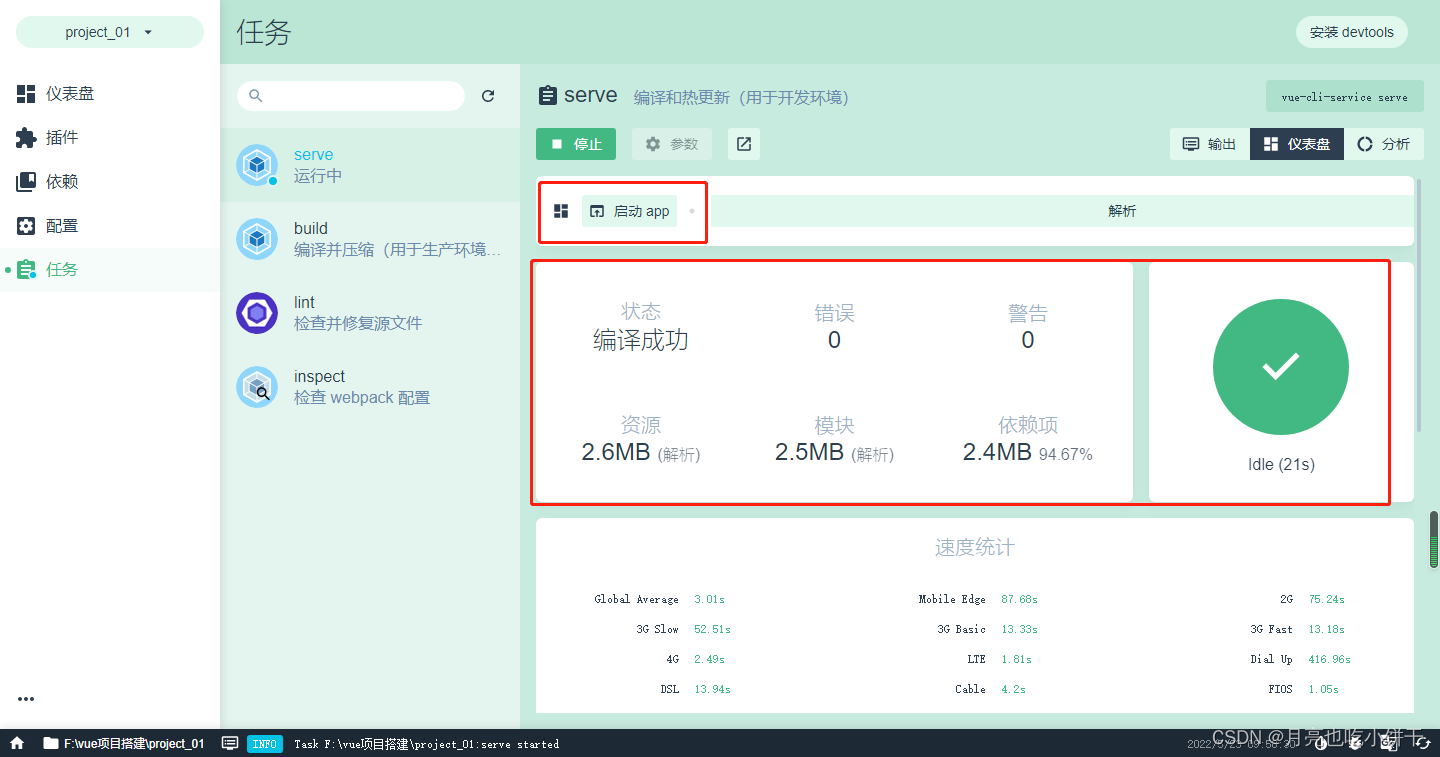Select the build task in list
This screenshot has height=757, width=1440.
(x=370, y=239)
